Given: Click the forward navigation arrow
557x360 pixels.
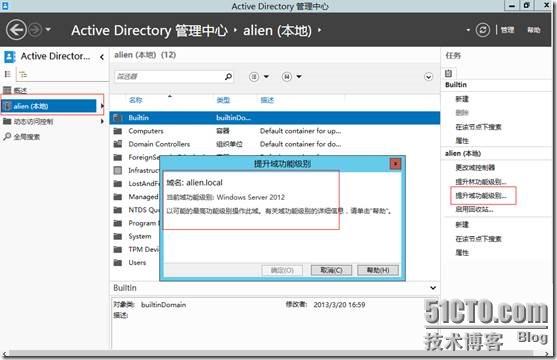Looking at the screenshot, I should point(35,30).
